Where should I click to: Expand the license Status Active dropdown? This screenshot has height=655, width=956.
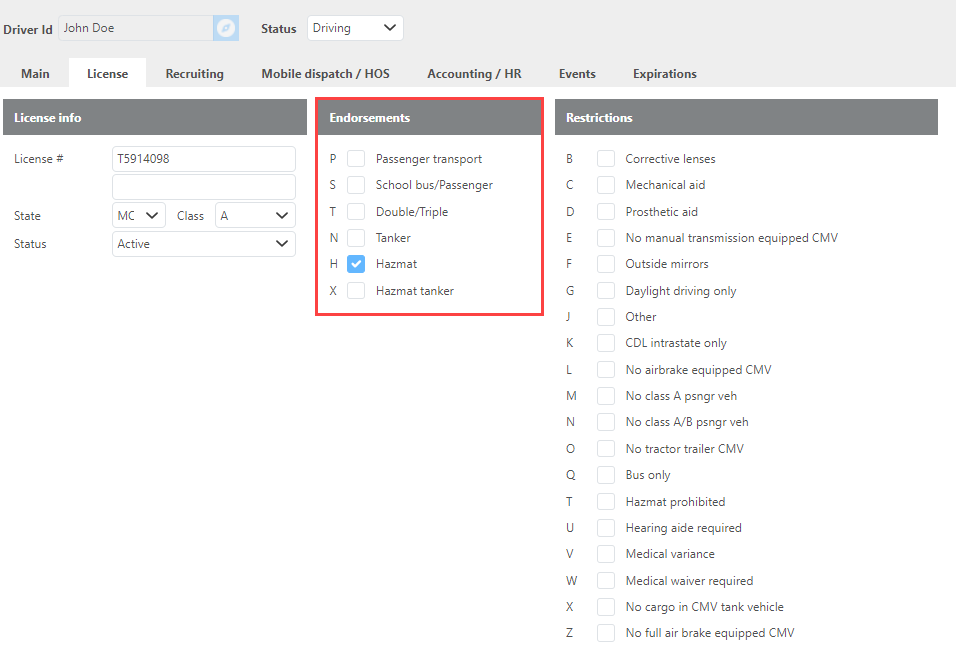pos(204,244)
